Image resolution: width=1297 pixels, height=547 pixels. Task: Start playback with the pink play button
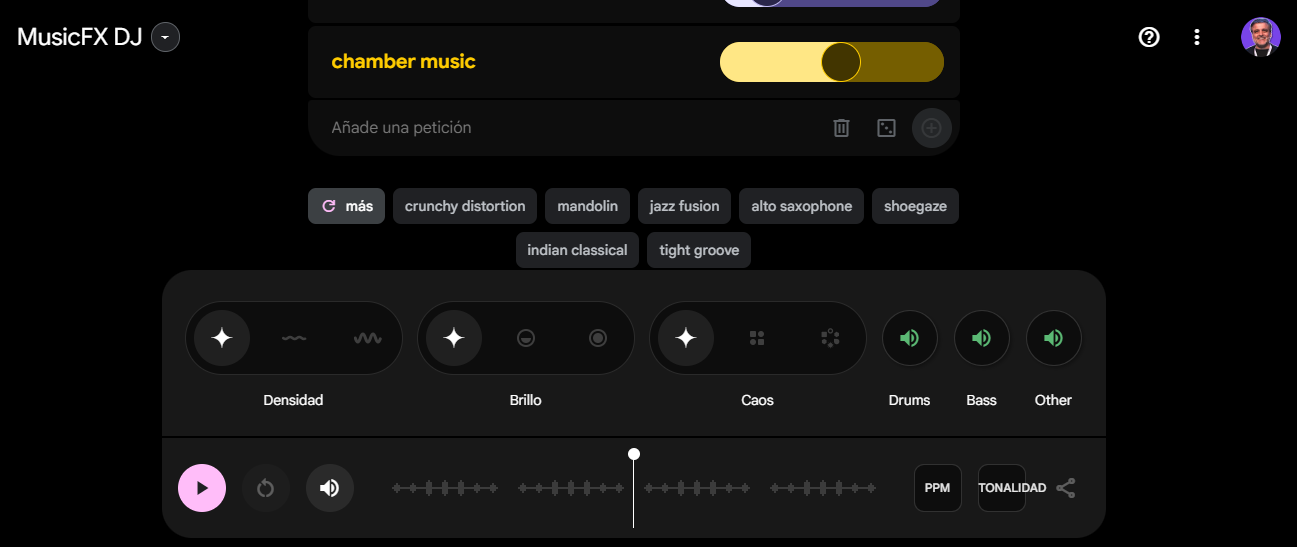tap(202, 488)
